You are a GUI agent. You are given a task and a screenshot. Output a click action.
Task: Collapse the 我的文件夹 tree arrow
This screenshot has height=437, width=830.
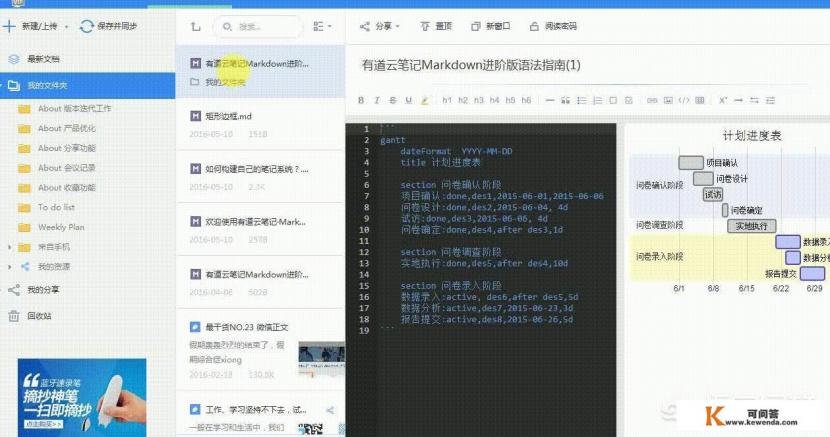click(x=2, y=85)
